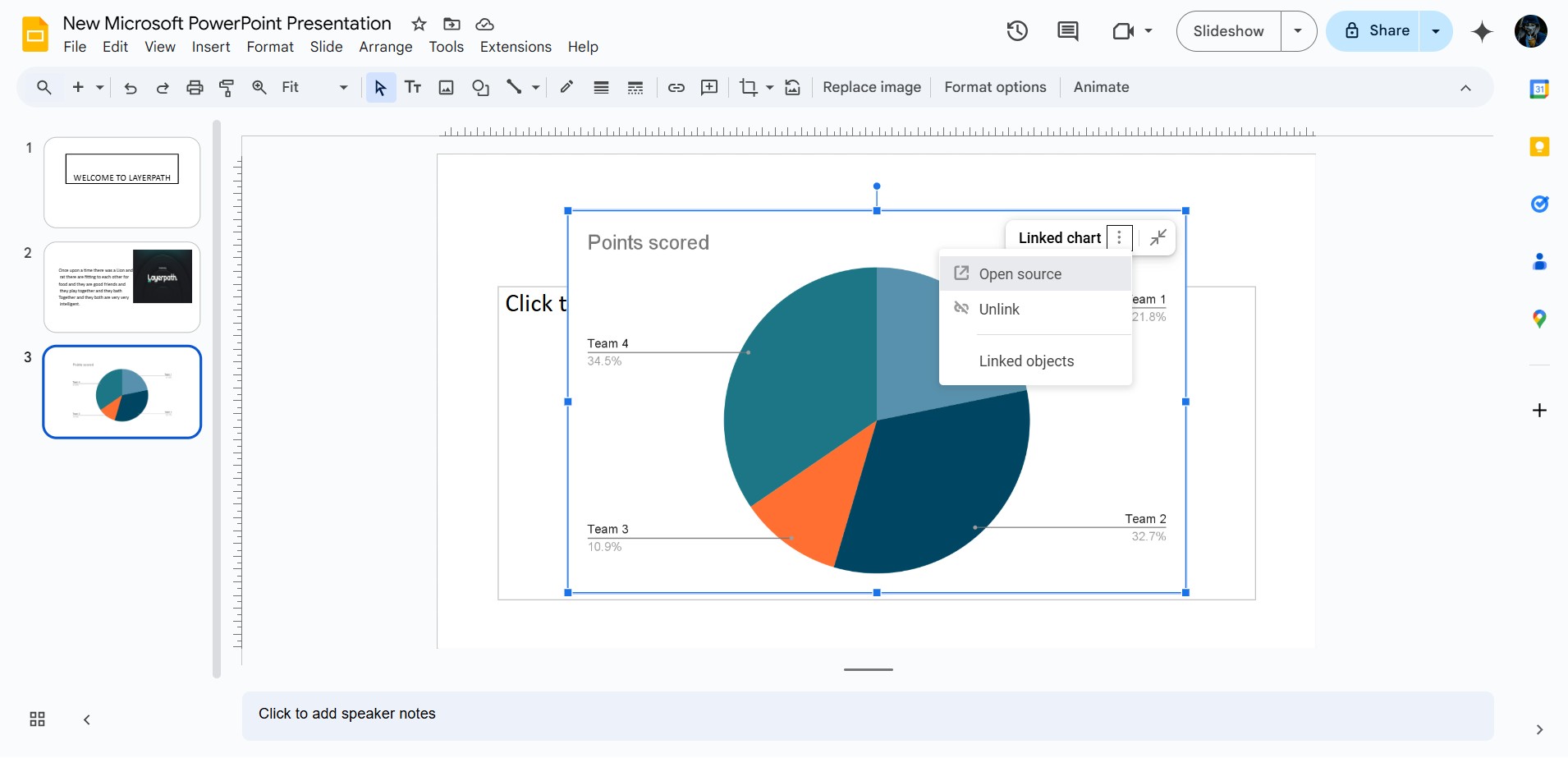The image size is (1568, 758).
Task: Open the Shape tool
Action: pos(480,87)
